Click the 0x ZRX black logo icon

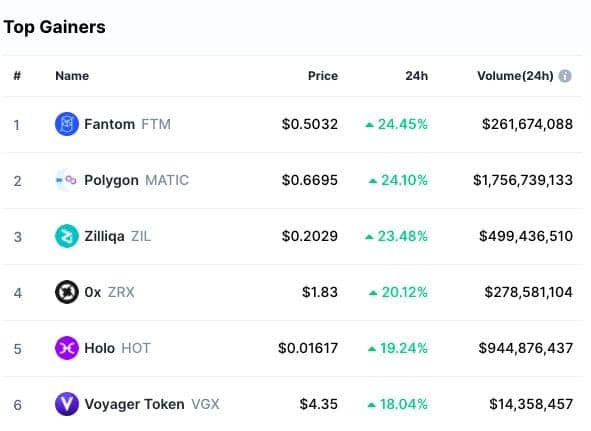pyautogui.click(x=67, y=292)
